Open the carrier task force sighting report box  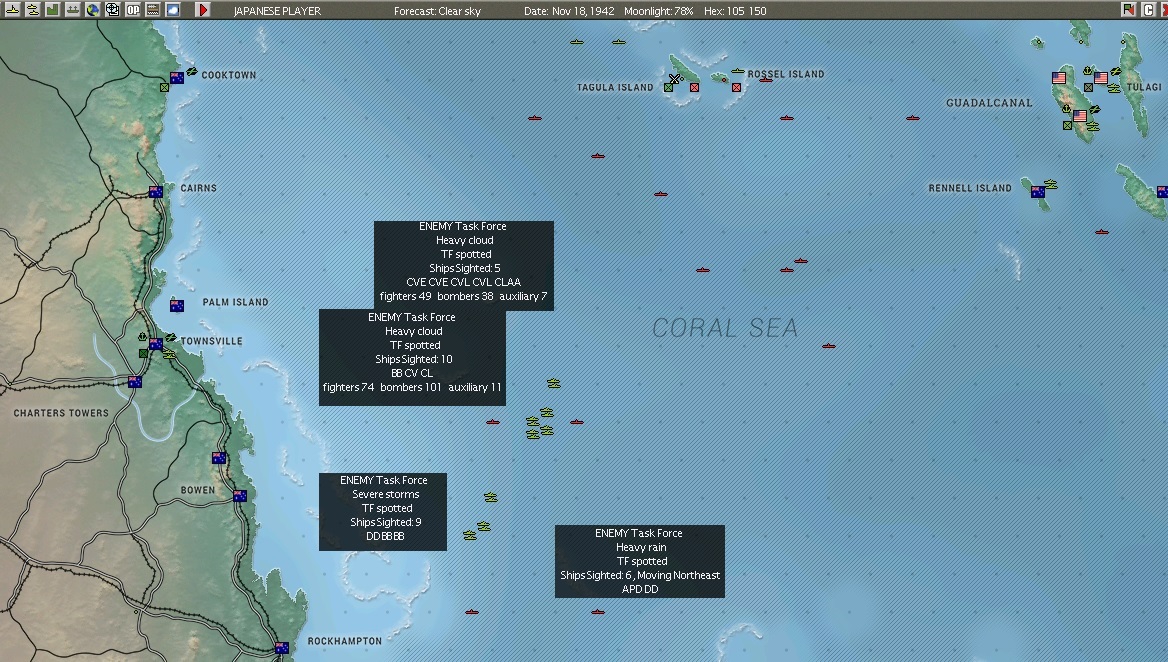point(464,261)
